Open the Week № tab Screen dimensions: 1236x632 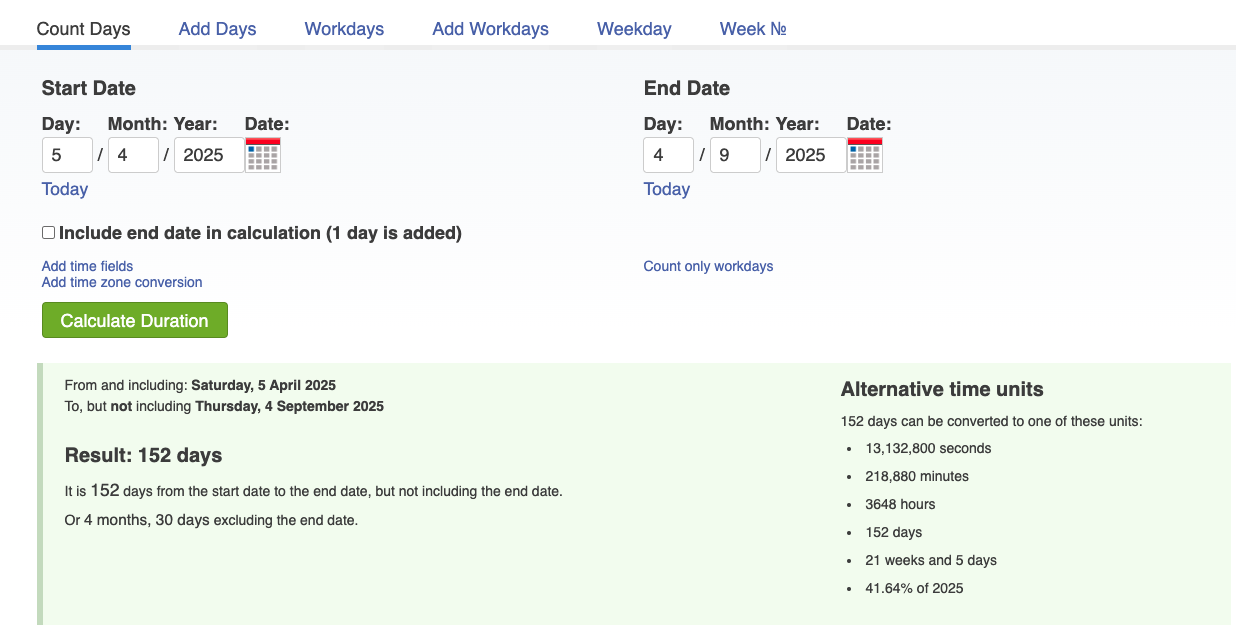pos(753,29)
